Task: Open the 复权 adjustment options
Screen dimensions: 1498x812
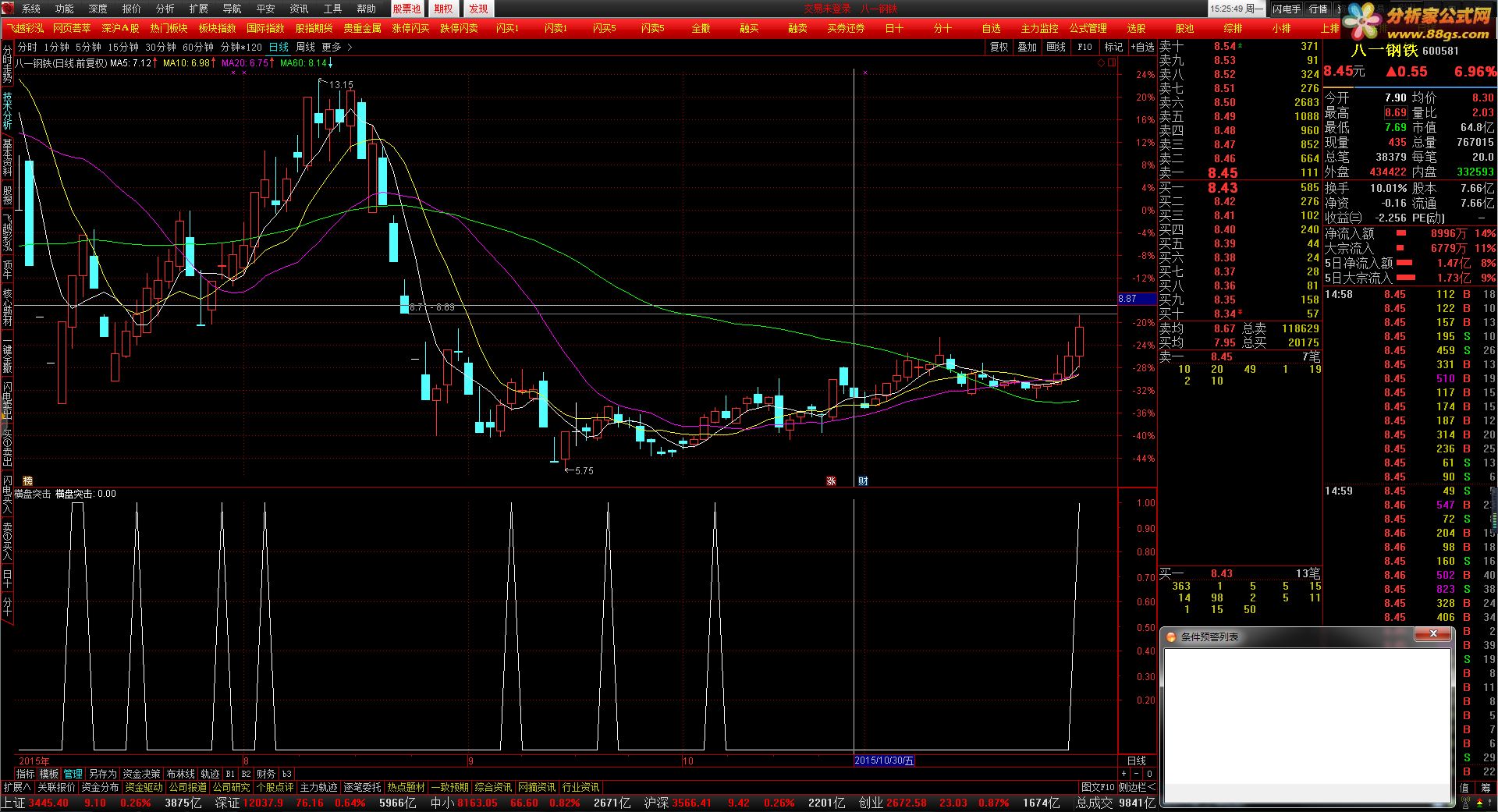Action: pyautogui.click(x=999, y=47)
